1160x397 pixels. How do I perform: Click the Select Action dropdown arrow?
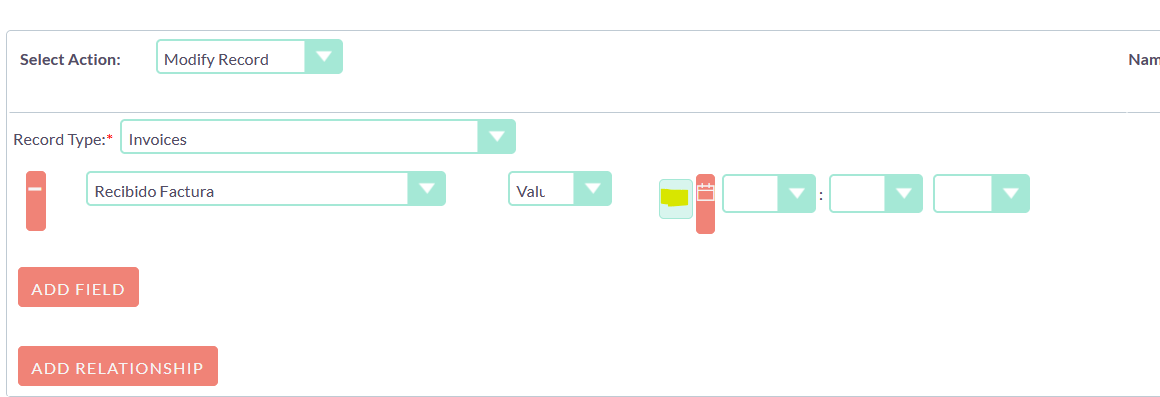pyautogui.click(x=324, y=56)
